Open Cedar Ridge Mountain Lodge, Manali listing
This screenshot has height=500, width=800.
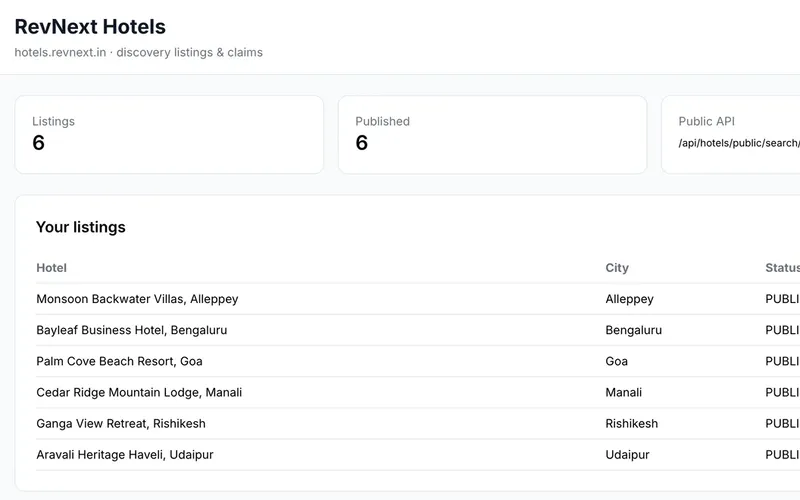[139, 392]
